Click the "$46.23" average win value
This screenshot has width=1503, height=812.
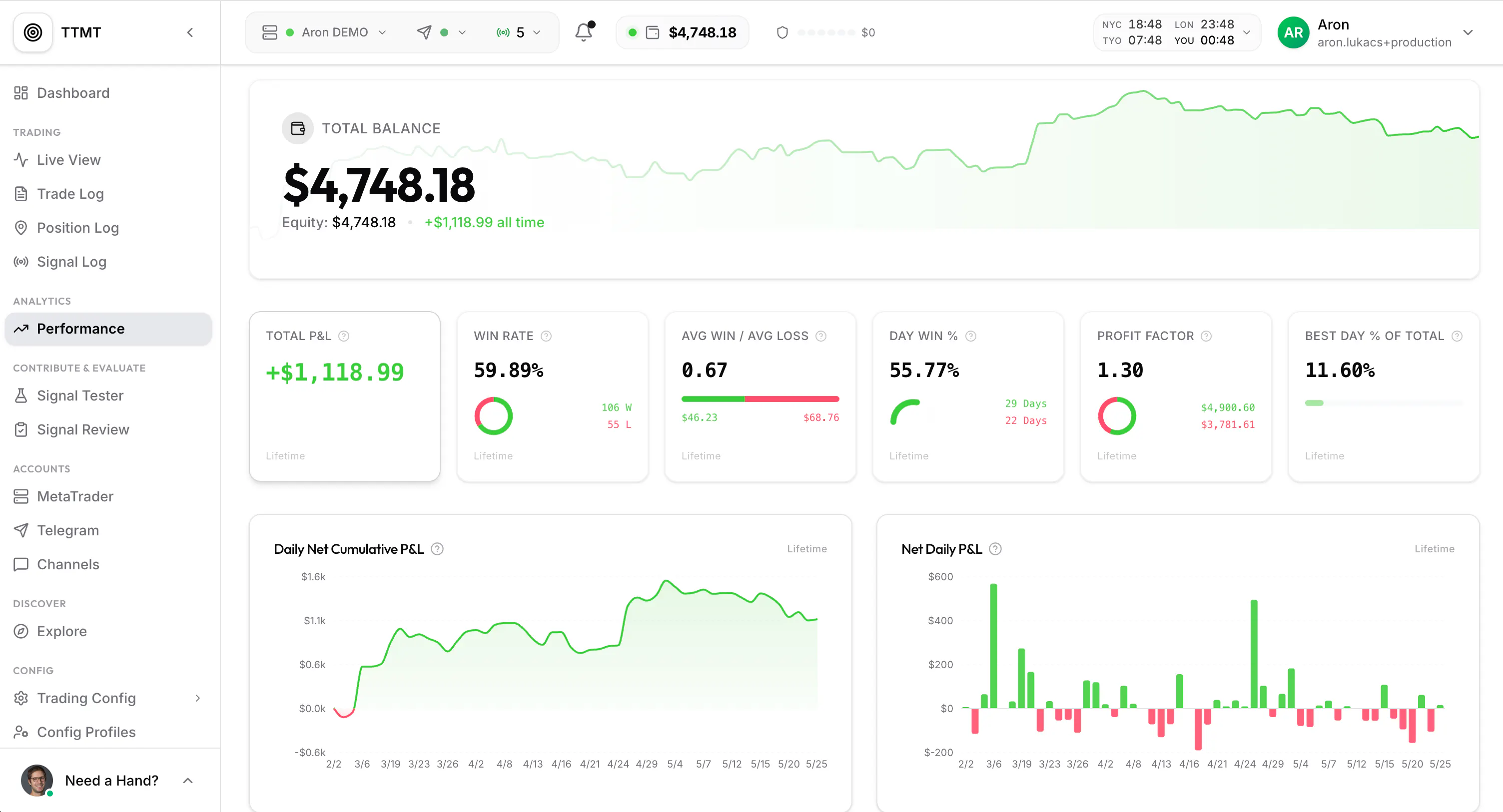699,417
